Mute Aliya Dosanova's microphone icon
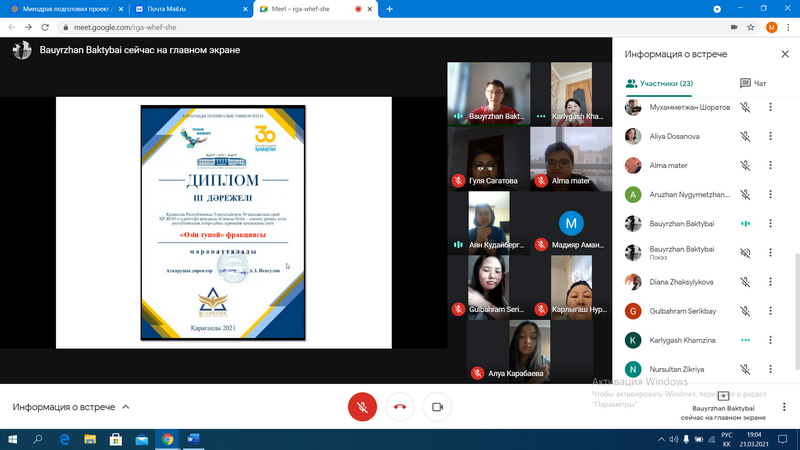Screen dimensions: 800x450 point(745,136)
